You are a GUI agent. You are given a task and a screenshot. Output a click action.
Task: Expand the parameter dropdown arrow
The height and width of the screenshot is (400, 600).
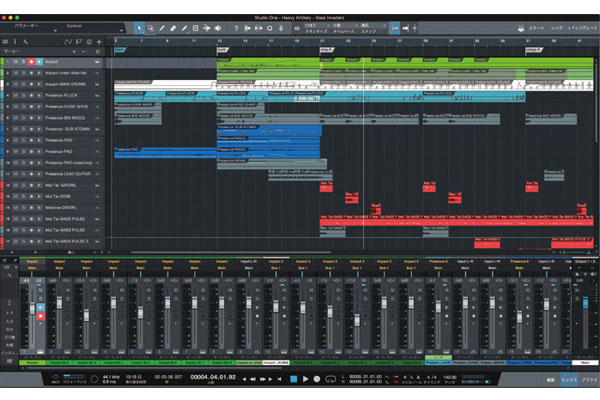click(55, 30)
